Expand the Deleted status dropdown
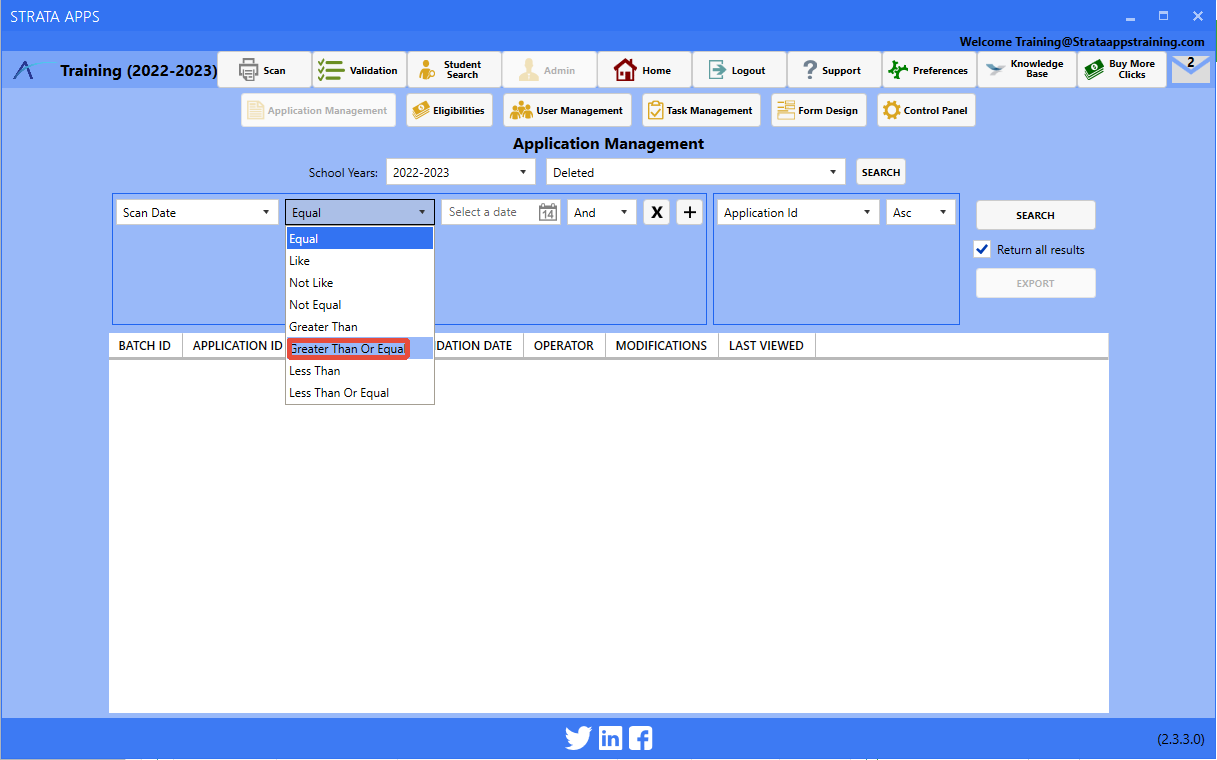 696,172
